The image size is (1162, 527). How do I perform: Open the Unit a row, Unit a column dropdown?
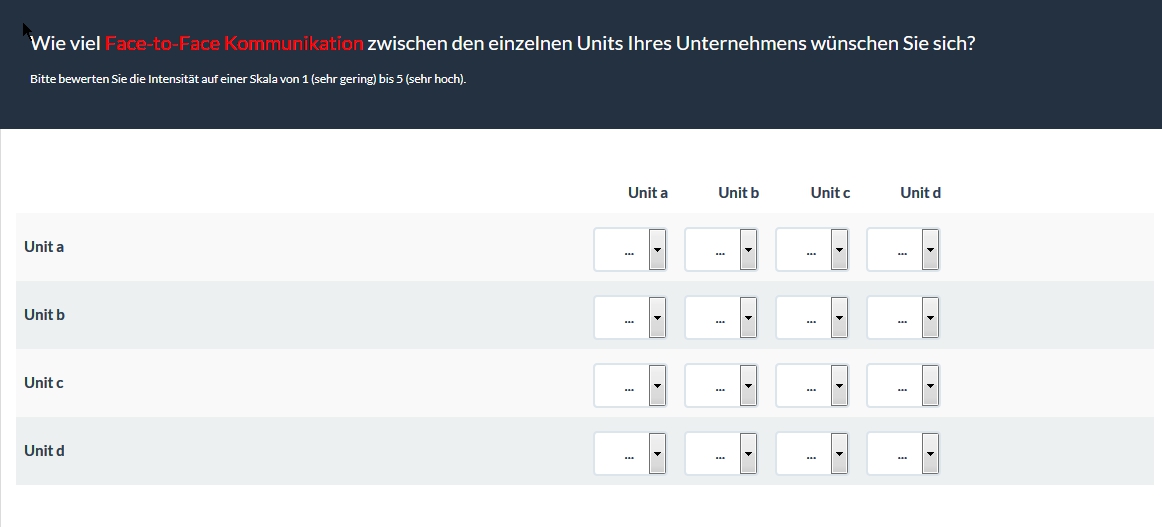[630, 250]
